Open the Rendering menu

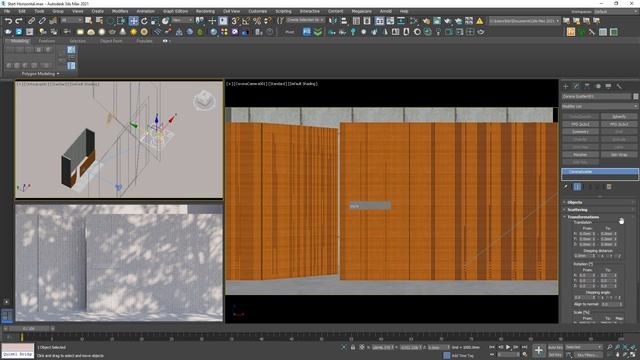coord(205,11)
